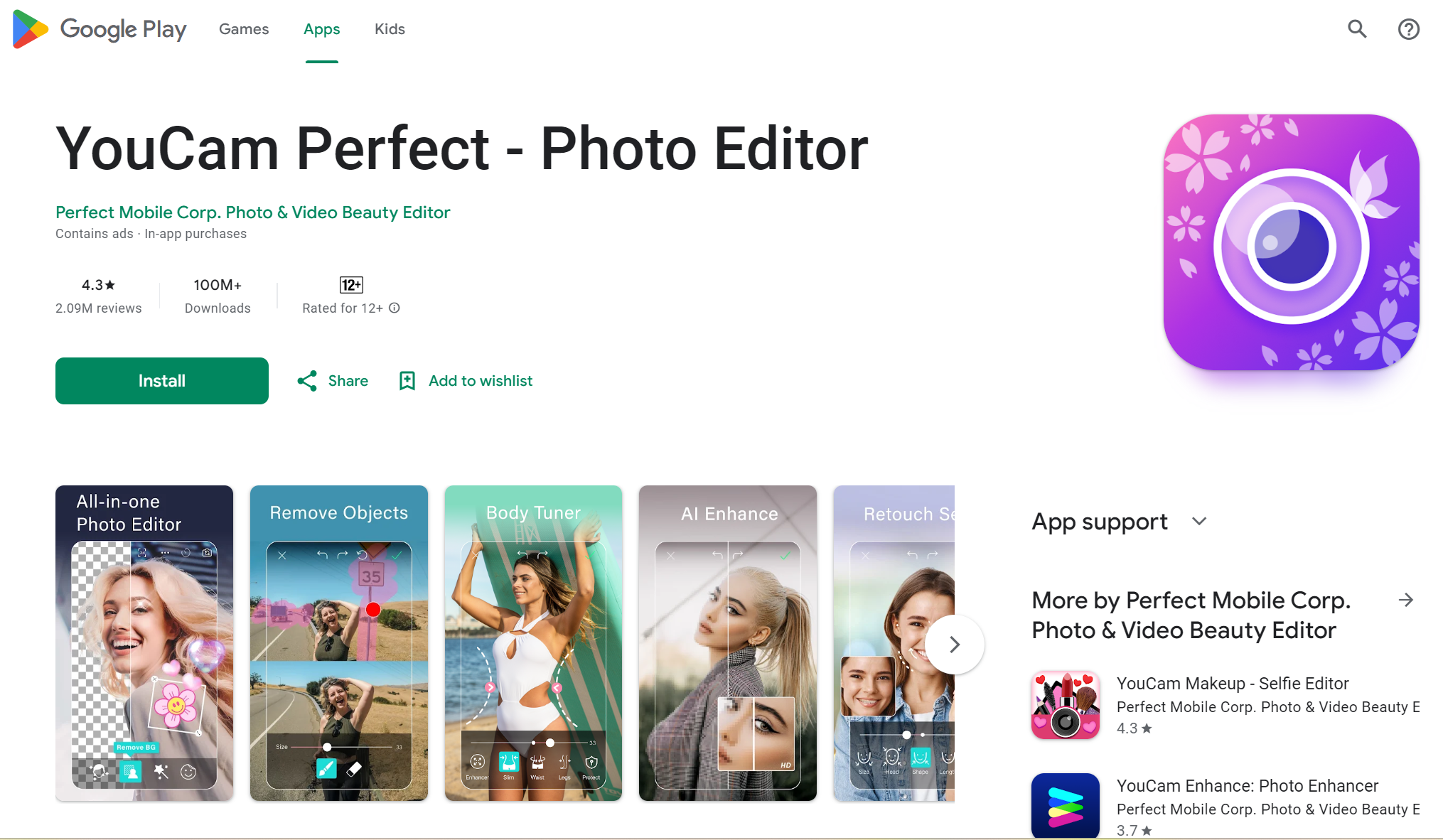
Task: Click the Search icon in top right
Action: [x=1358, y=29]
